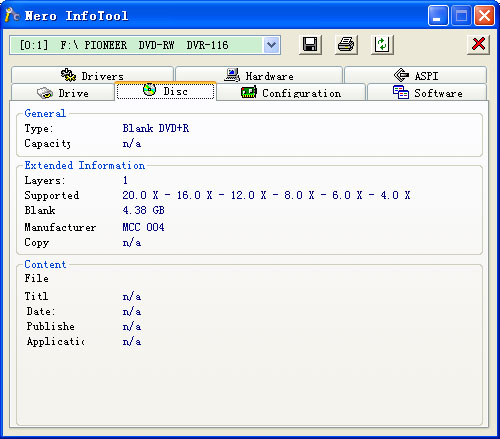Click the 'File' label in Content
Image resolution: width=500 pixels, height=439 pixels.
coord(36,278)
